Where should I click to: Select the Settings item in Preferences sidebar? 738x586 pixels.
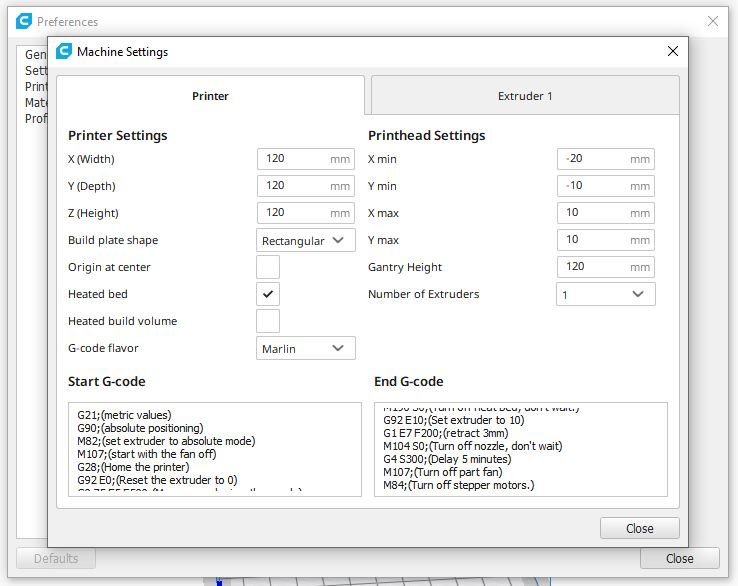[x=36, y=71]
